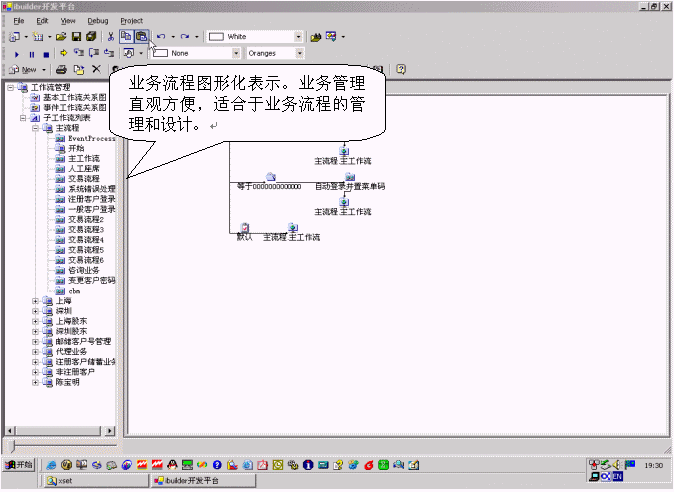Select 交易流程2 in the workflow tree
The image size is (674, 492).
point(85,219)
